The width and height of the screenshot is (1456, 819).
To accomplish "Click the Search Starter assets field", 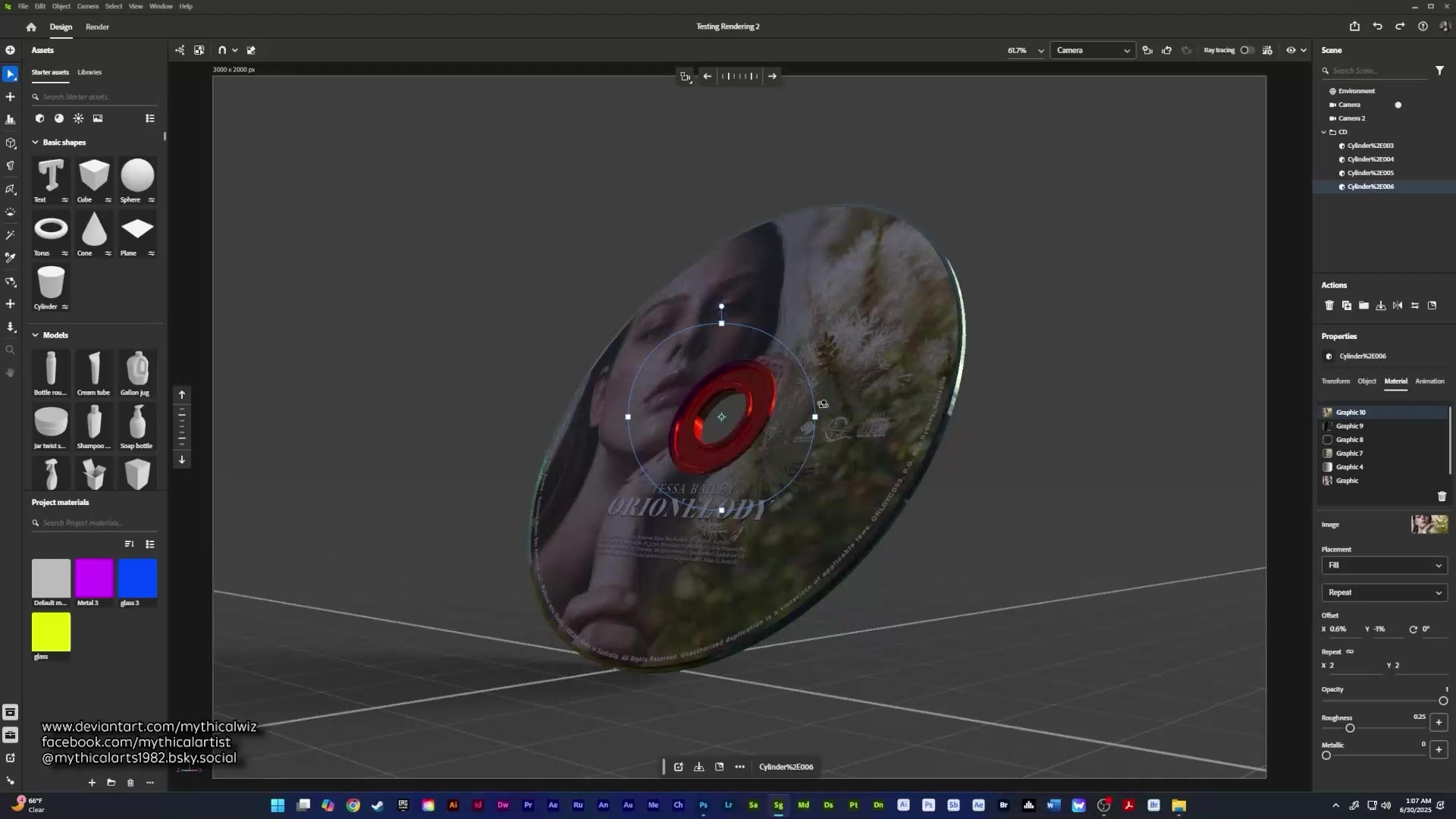I will point(95,97).
